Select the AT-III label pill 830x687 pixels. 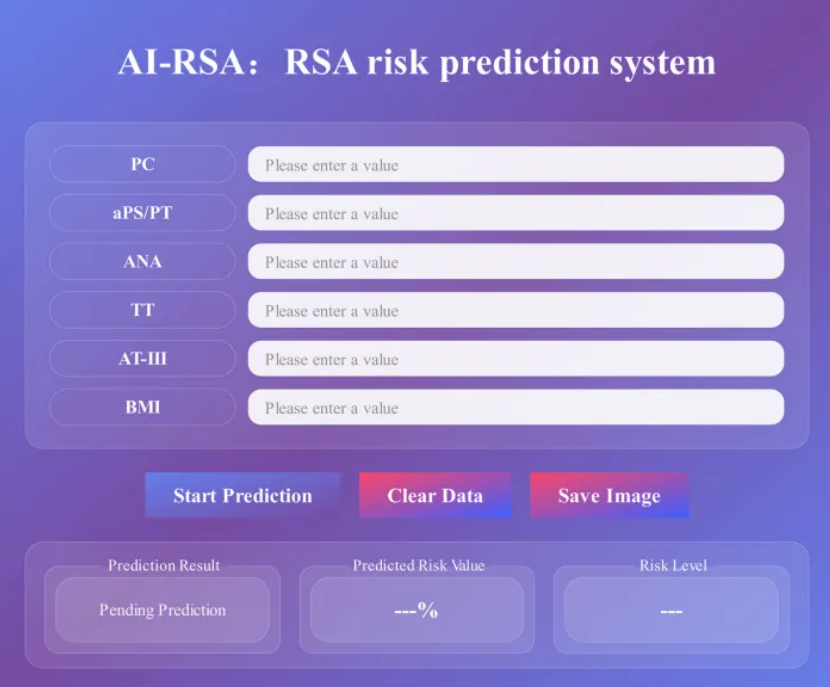click(x=142, y=359)
